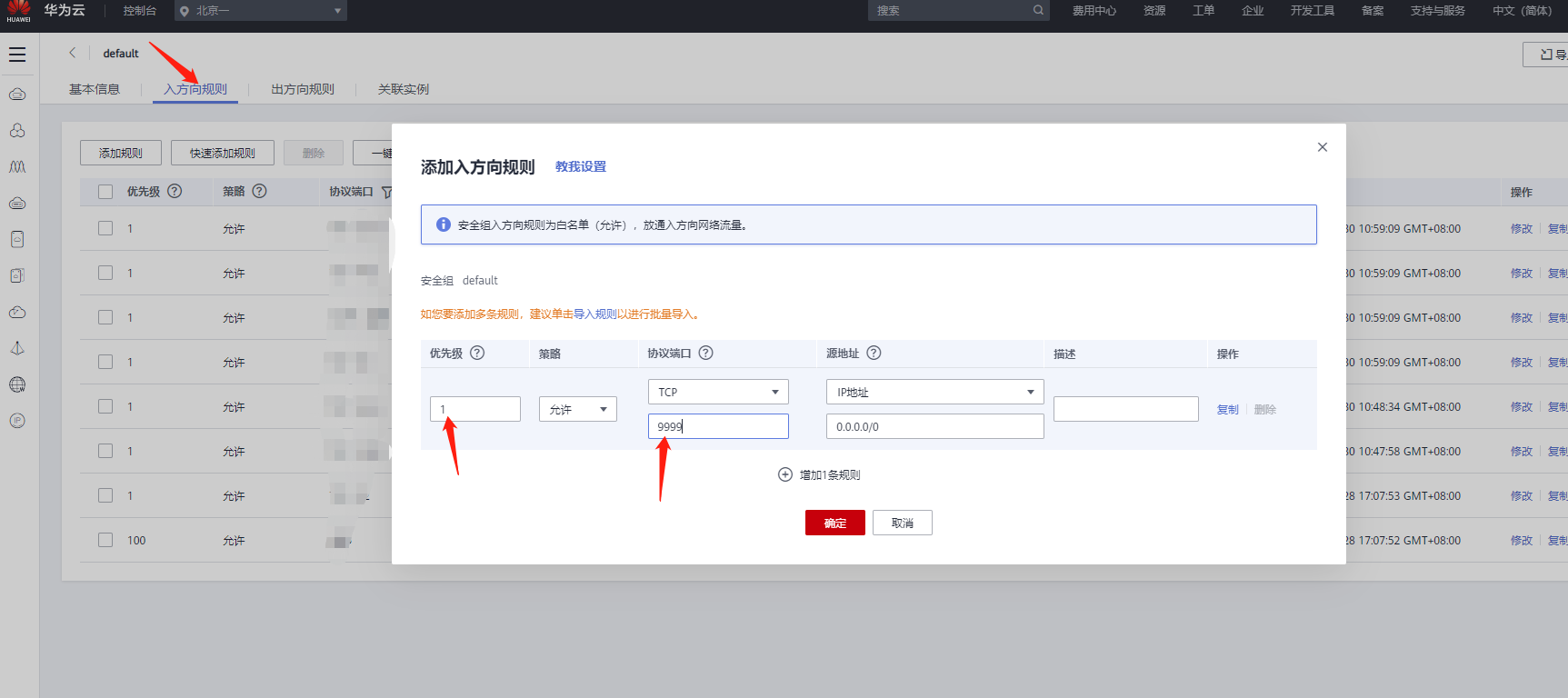
Task: Open the developer tools menu
Action: coord(1313,11)
